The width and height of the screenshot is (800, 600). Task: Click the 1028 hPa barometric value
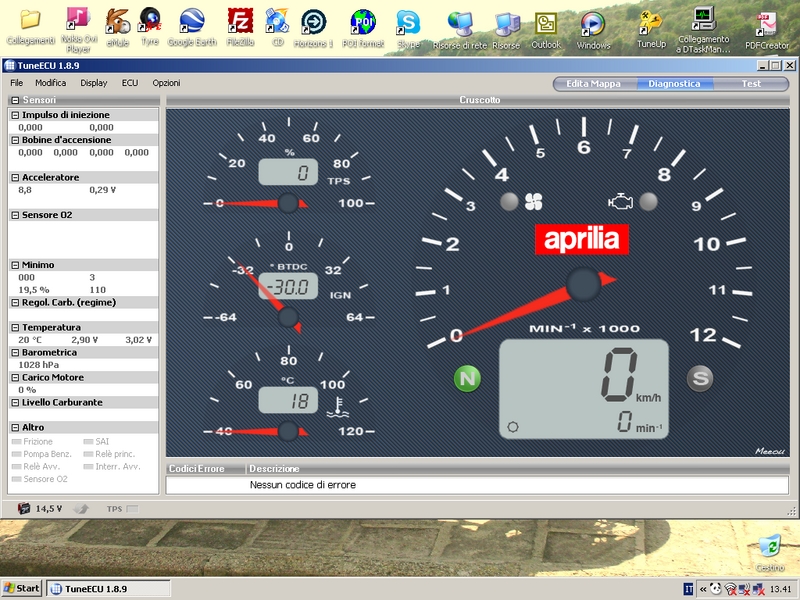pyautogui.click(x=39, y=365)
